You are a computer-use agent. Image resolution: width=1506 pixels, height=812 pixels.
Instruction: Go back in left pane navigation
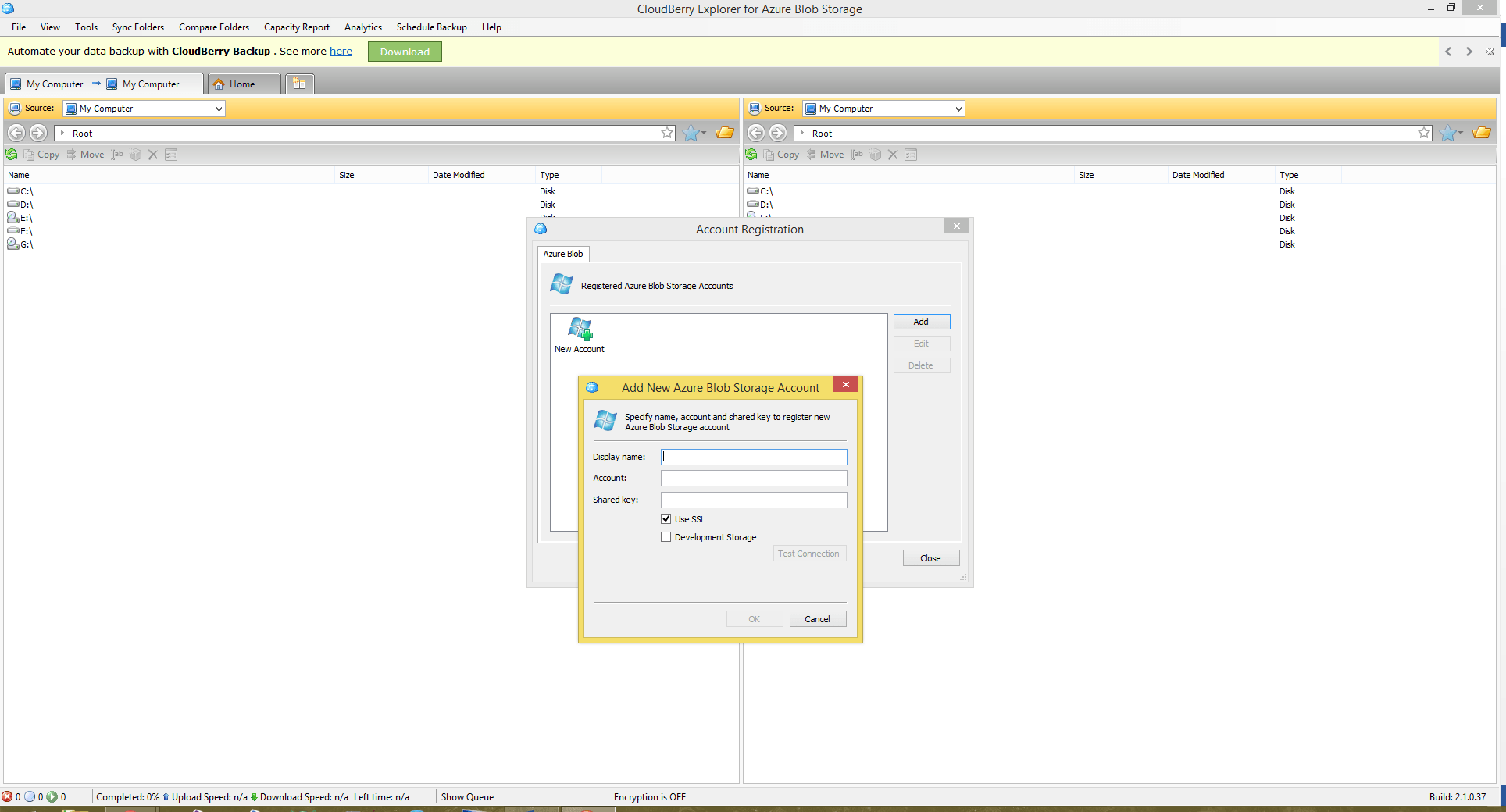(16, 133)
